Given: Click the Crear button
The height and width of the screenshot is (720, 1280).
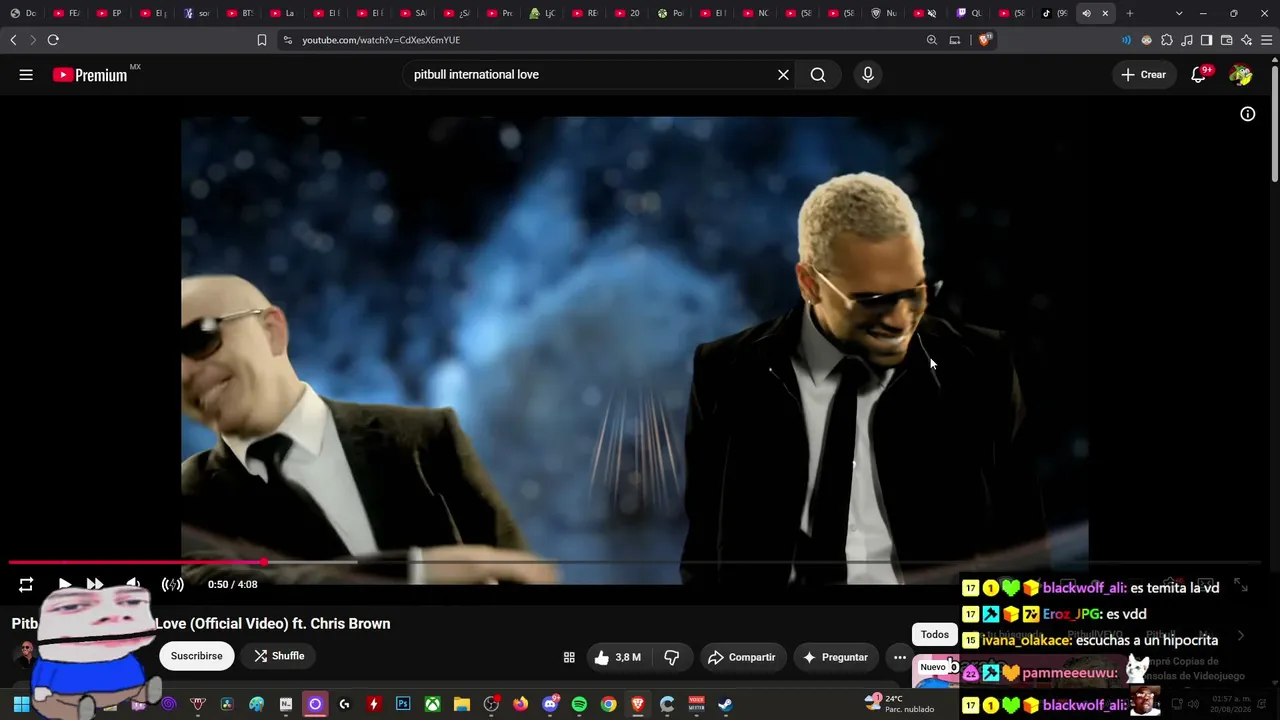Looking at the screenshot, I should (x=1143, y=75).
